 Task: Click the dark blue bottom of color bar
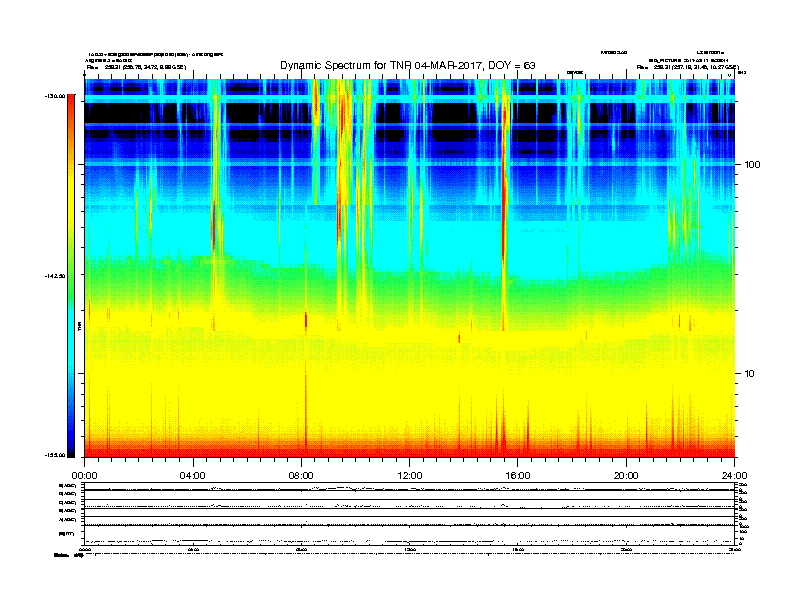click(x=71, y=447)
